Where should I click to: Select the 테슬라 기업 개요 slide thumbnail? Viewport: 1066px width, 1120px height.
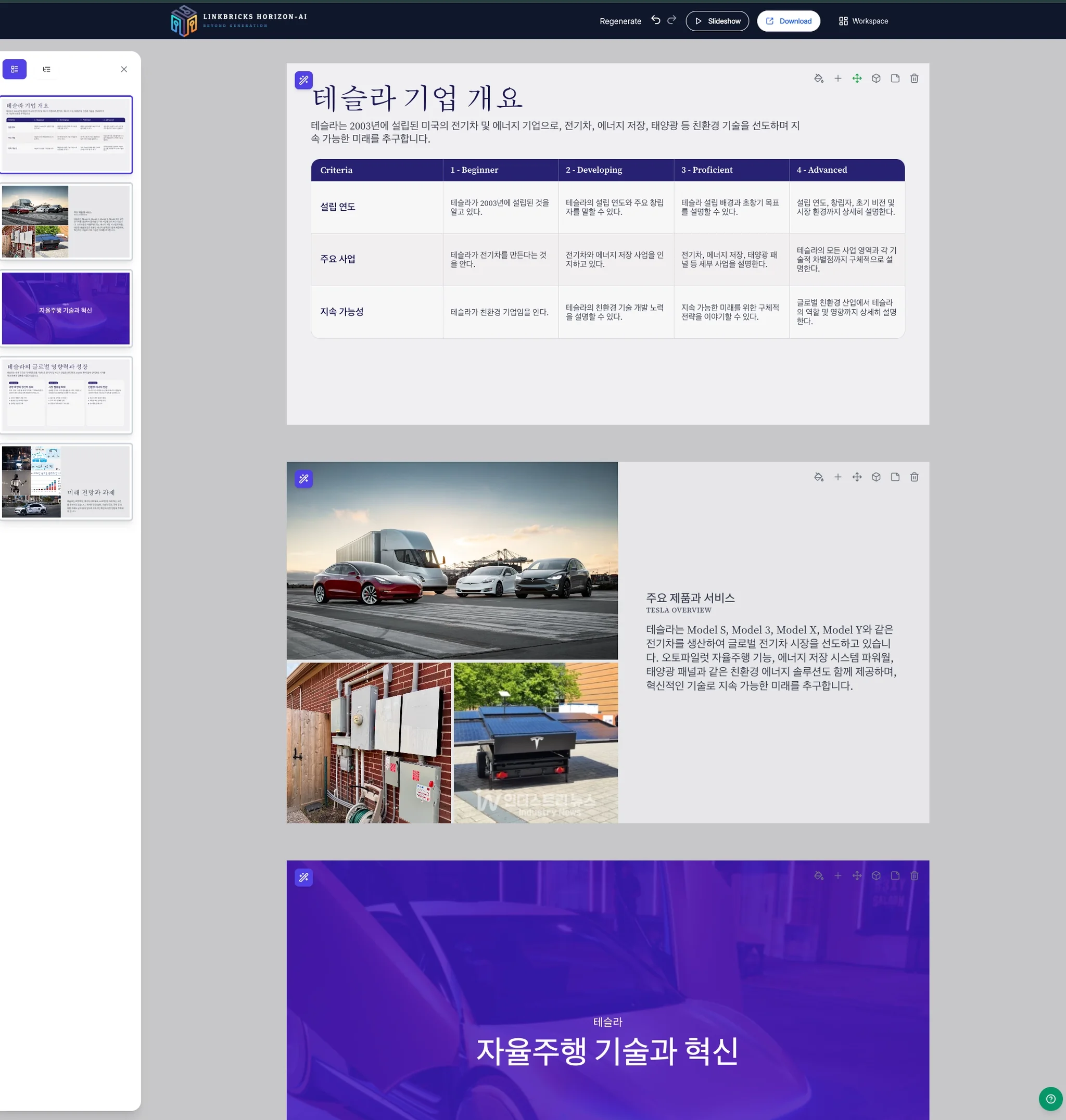tap(67, 135)
